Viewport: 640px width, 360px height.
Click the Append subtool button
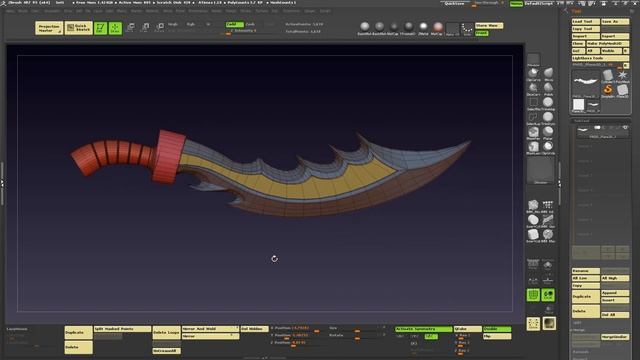tap(615, 293)
